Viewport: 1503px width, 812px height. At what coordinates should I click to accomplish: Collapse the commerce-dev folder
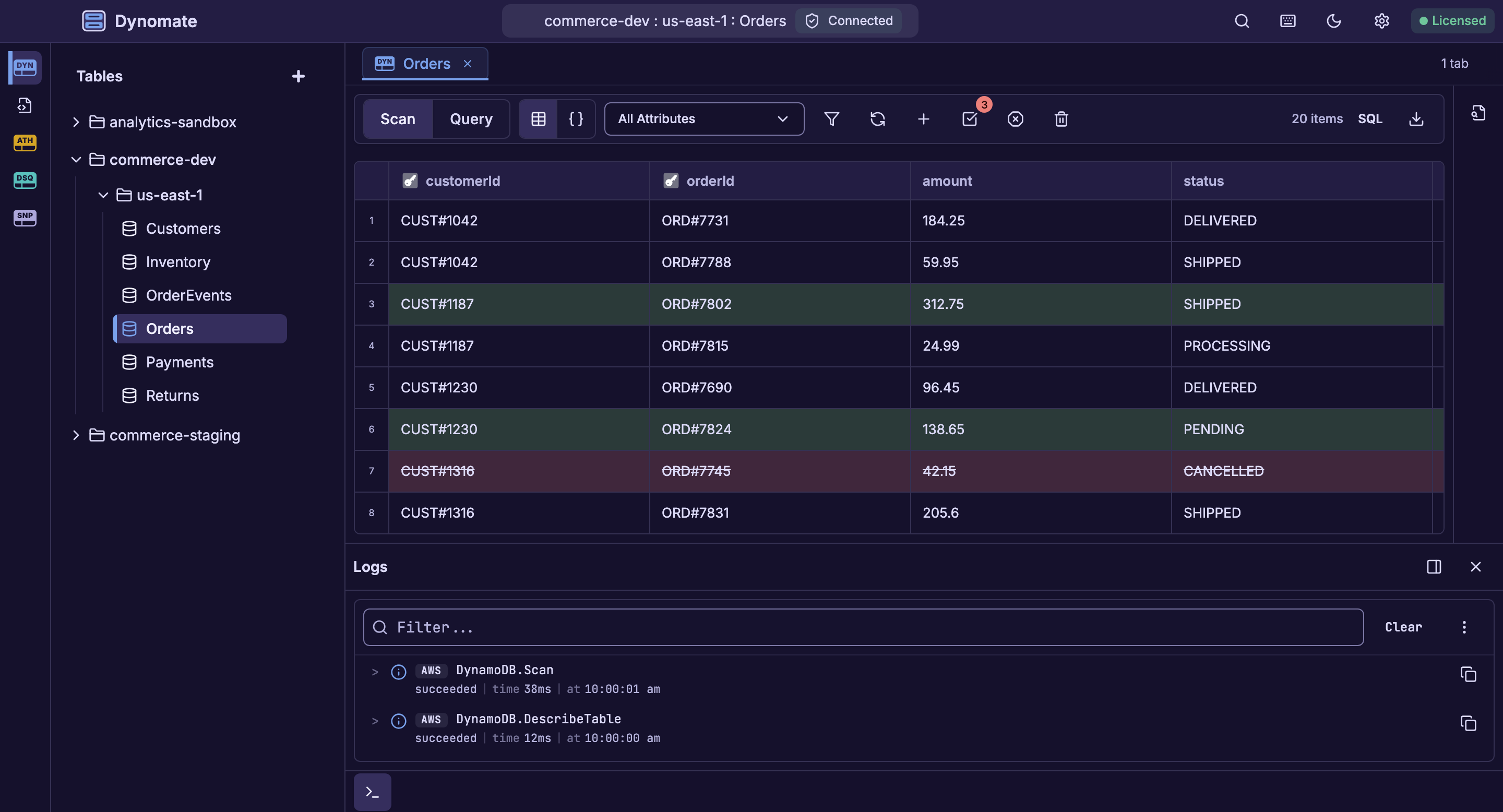pos(76,159)
